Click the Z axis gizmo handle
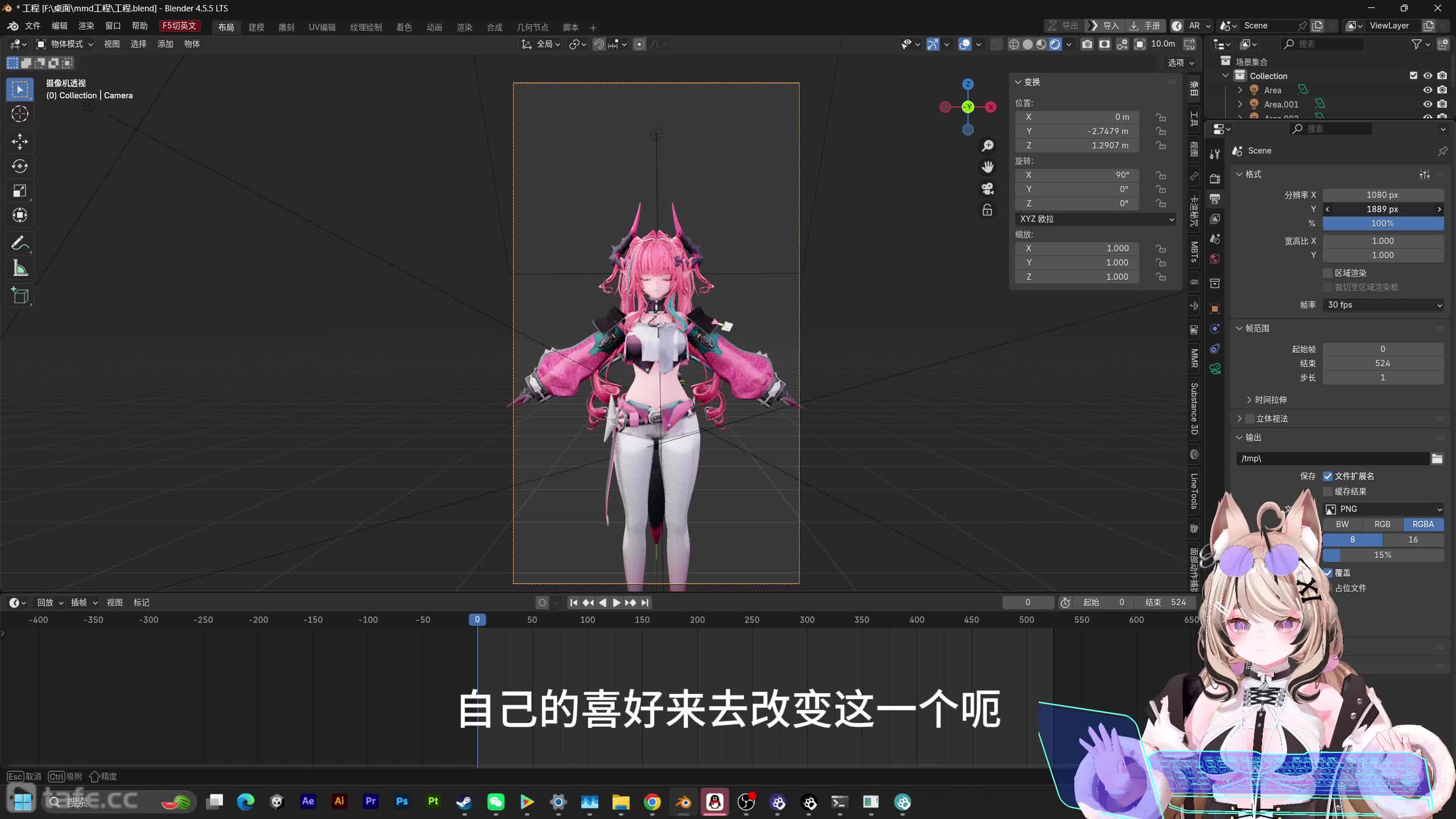This screenshot has height=819, width=1456. pos(968,84)
